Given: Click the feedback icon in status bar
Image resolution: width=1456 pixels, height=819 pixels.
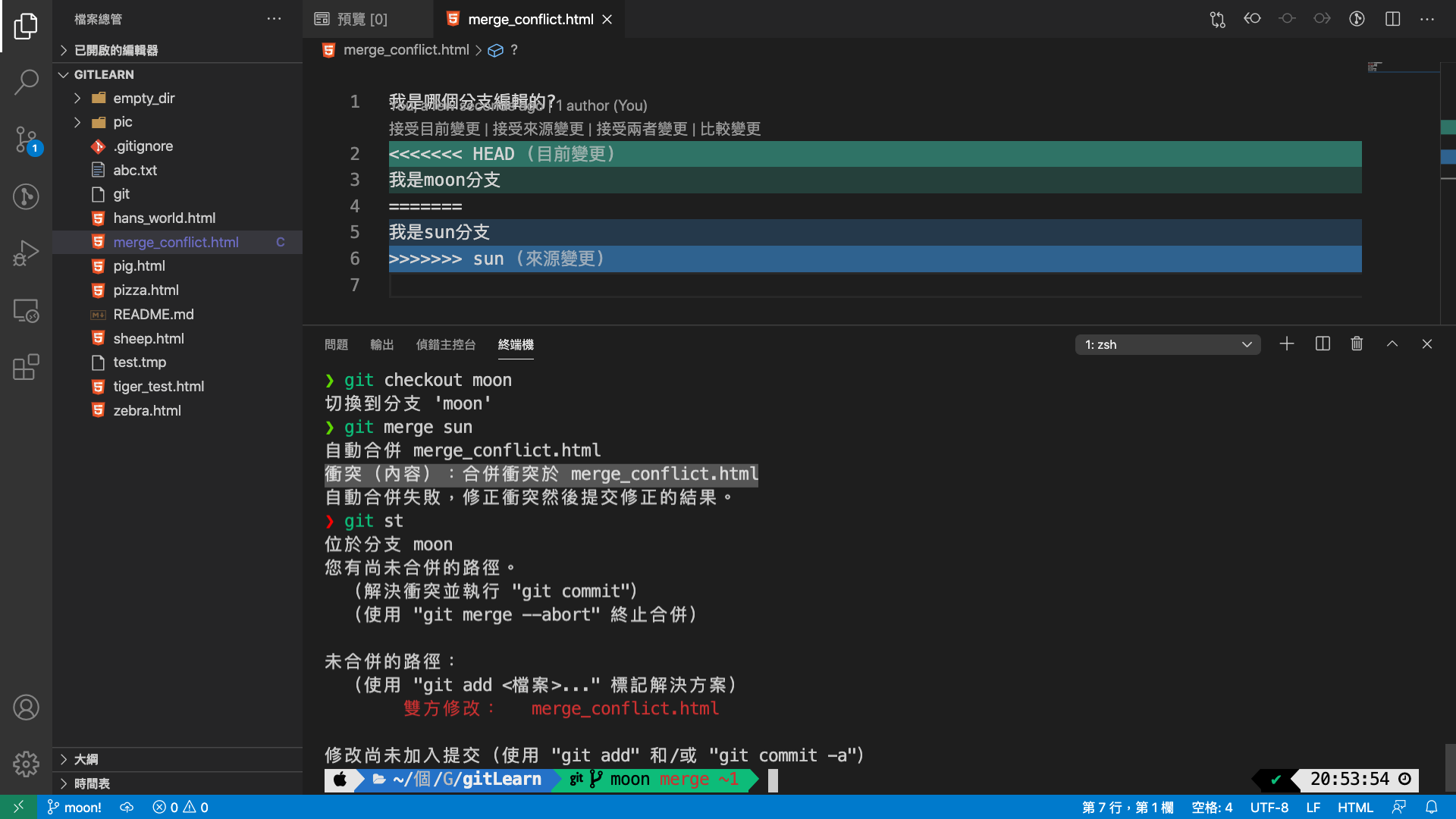Looking at the screenshot, I should pyautogui.click(x=1399, y=808).
